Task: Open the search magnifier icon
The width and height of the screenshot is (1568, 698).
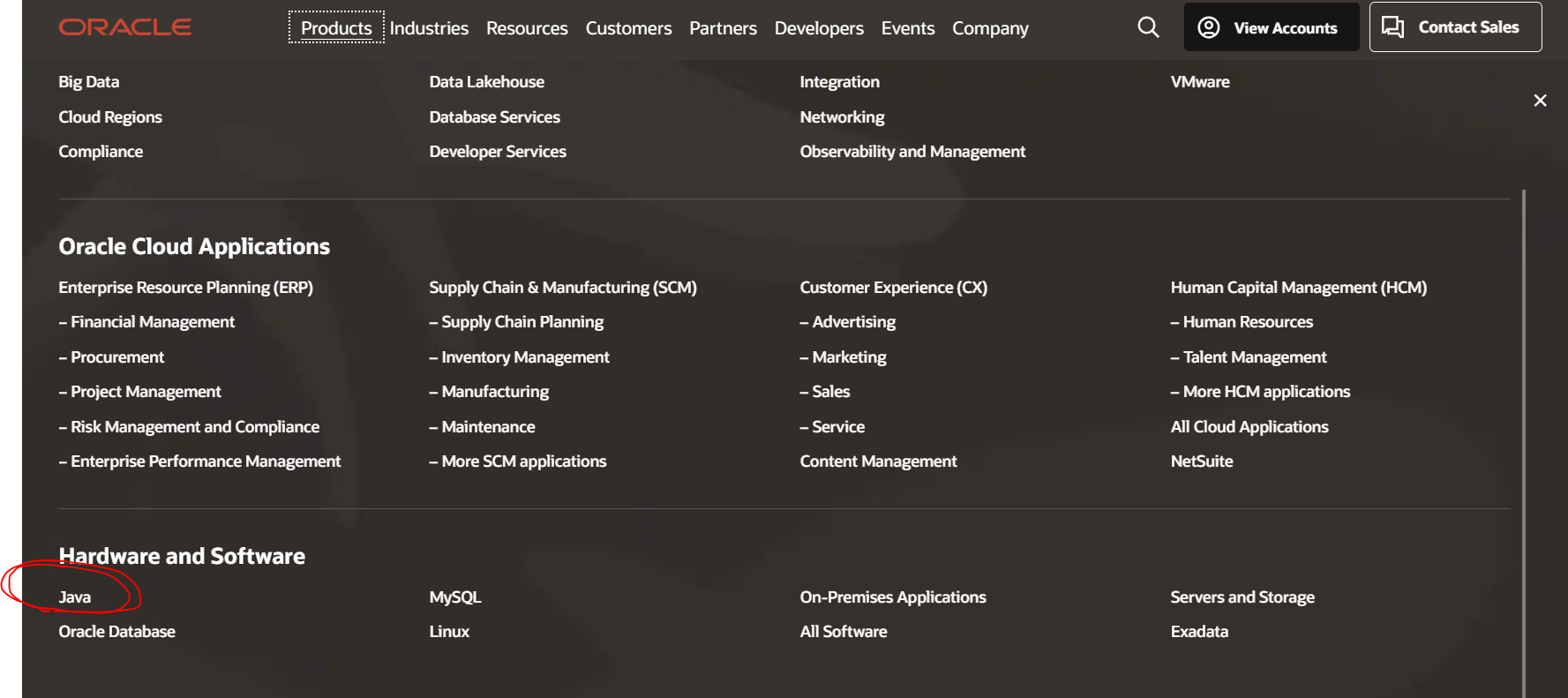Action: point(1148,27)
